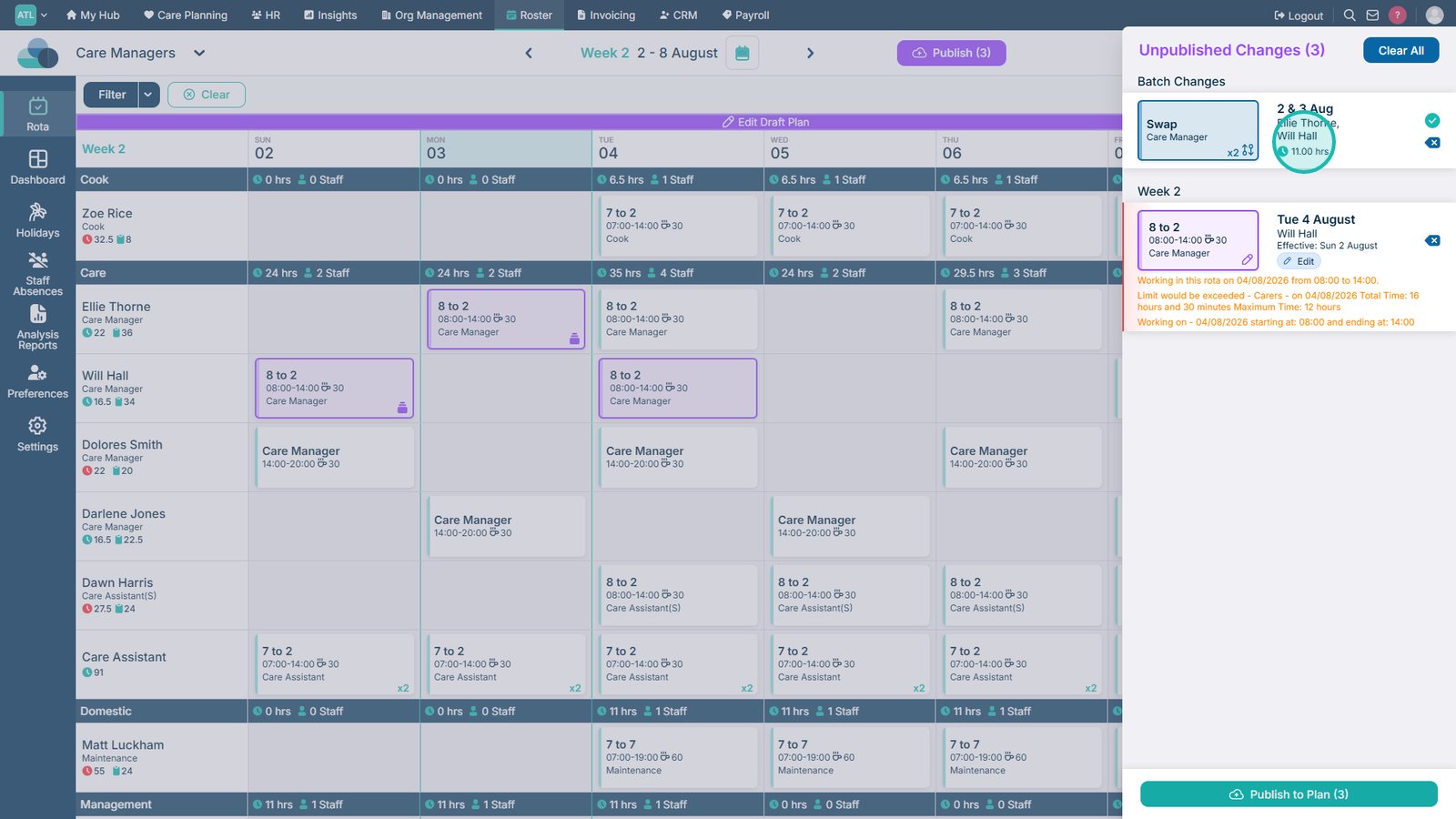The height and width of the screenshot is (819, 1456).
Task: Click the Monday 03 day header
Action: pos(506,148)
